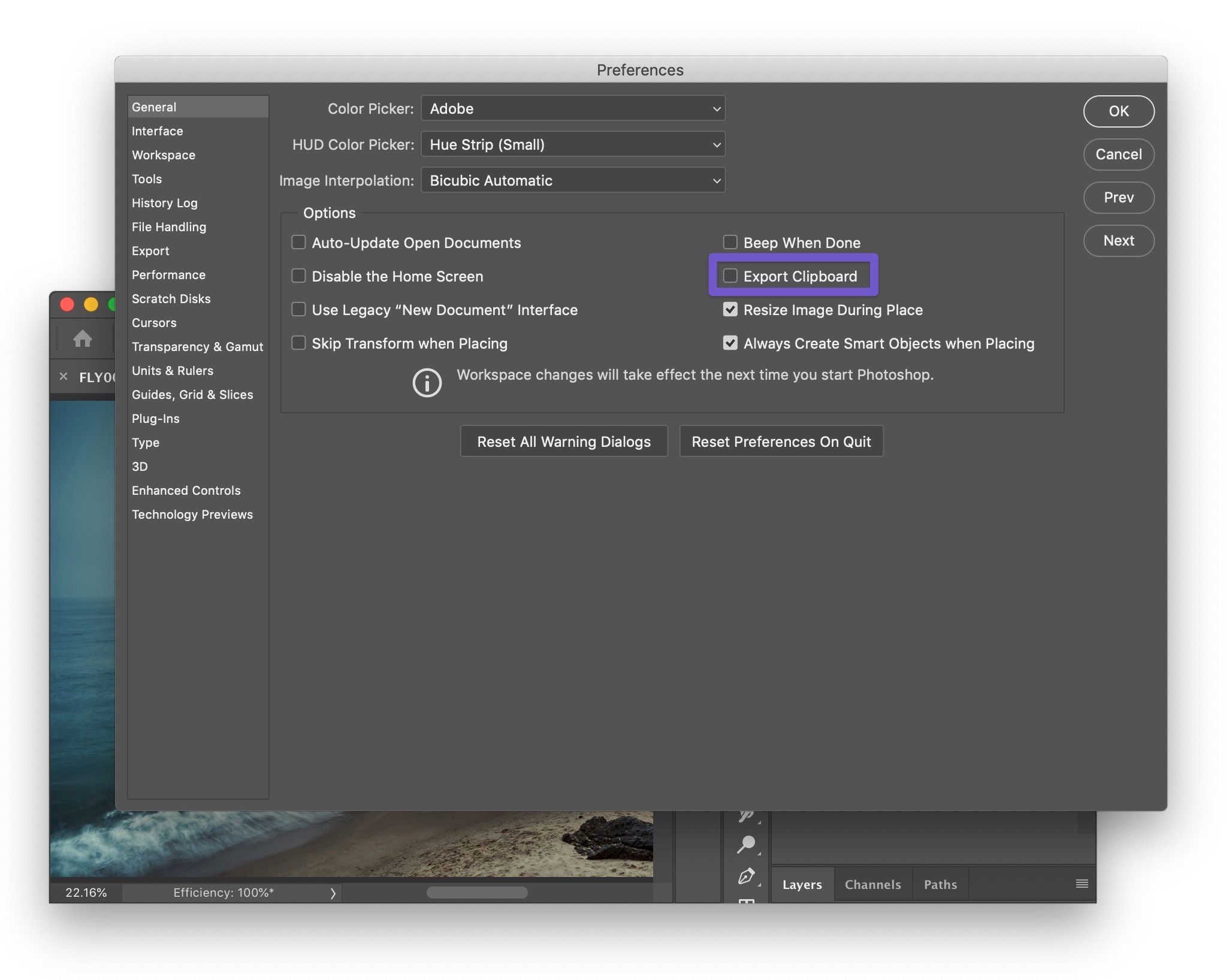Select the Pen tool
1232x980 pixels.
[x=745, y=877]
